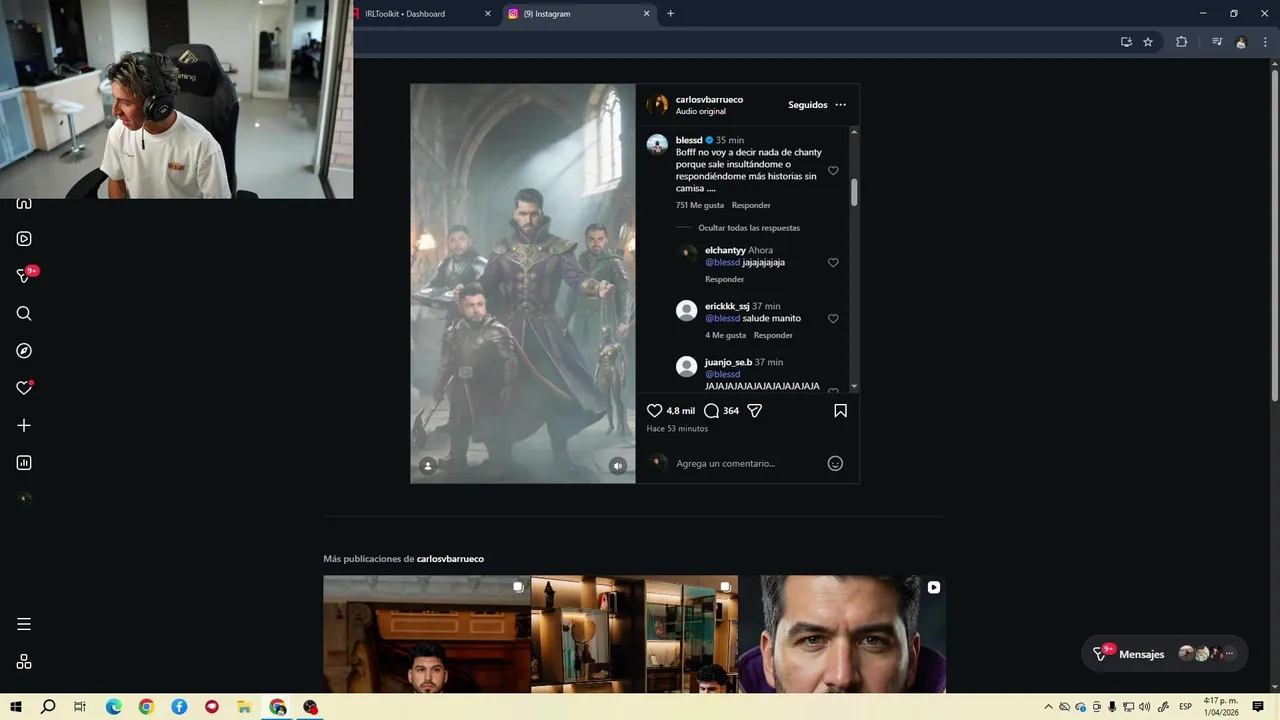Image resolution: width=1280 pixels, height=720 pixels.
Task: Open the Search magnifier in Instagram sidebar
Action: pyautogui.click(x=24, y=313)
